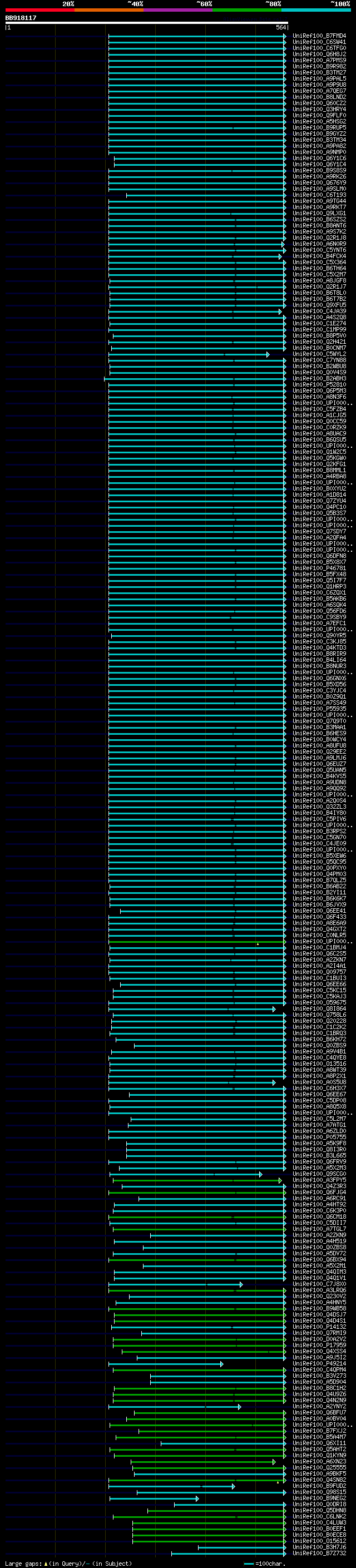Click the UniRef100_A6RC91 label
356x1568 pixels.
click(x=319, y=1198)
